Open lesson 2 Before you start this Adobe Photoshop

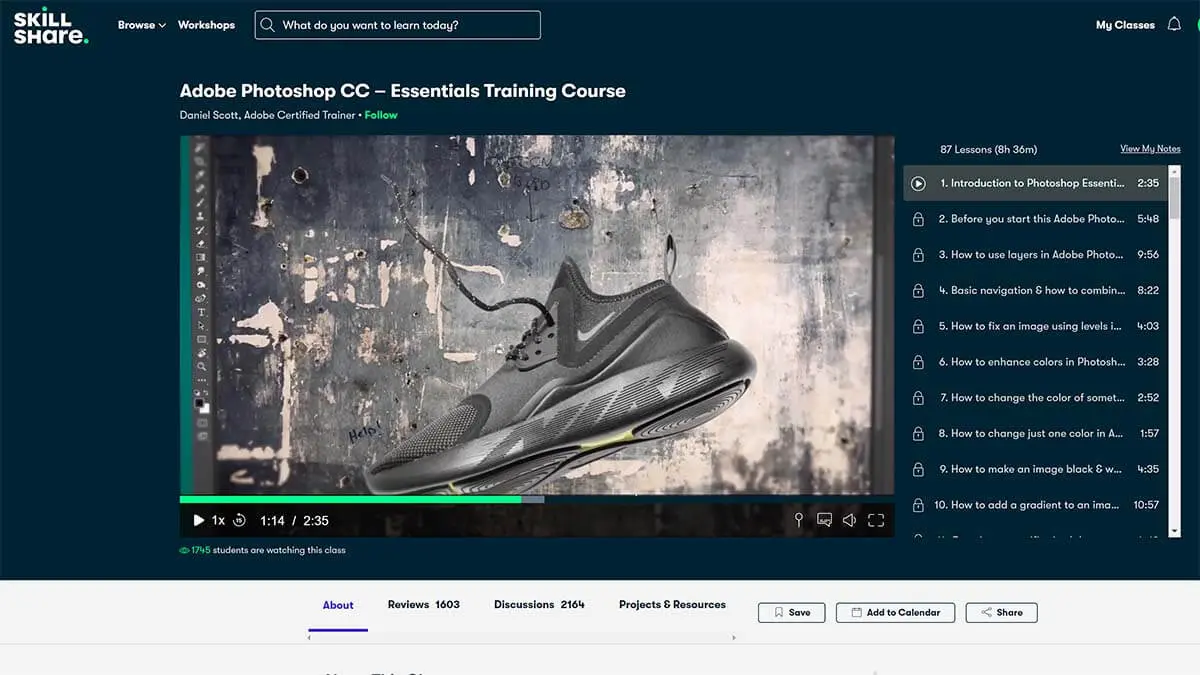click(x=1035, y=219)
